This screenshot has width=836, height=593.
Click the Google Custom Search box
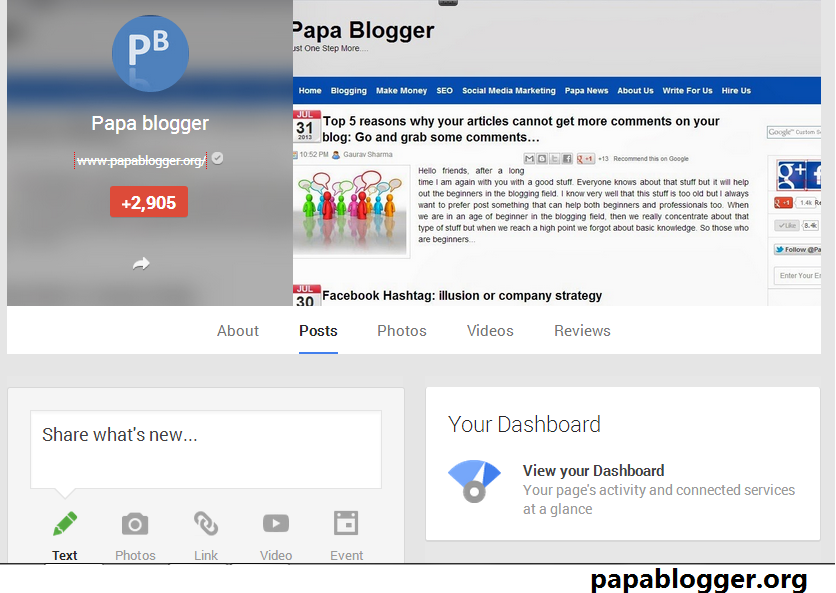pos(794,132)
